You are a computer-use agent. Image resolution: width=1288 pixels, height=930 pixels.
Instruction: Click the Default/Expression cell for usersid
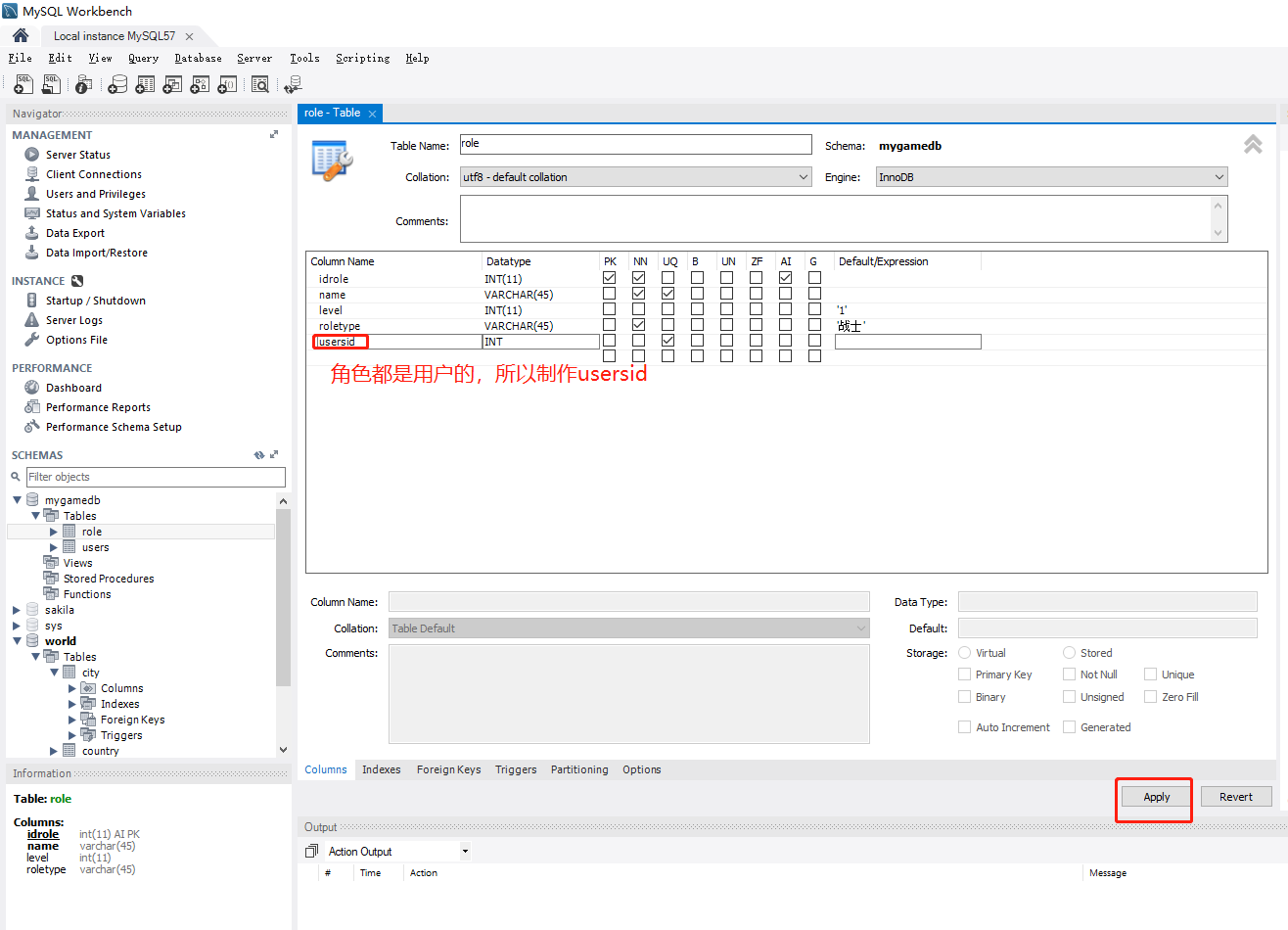pyautogui.click(x=907, y=342)
